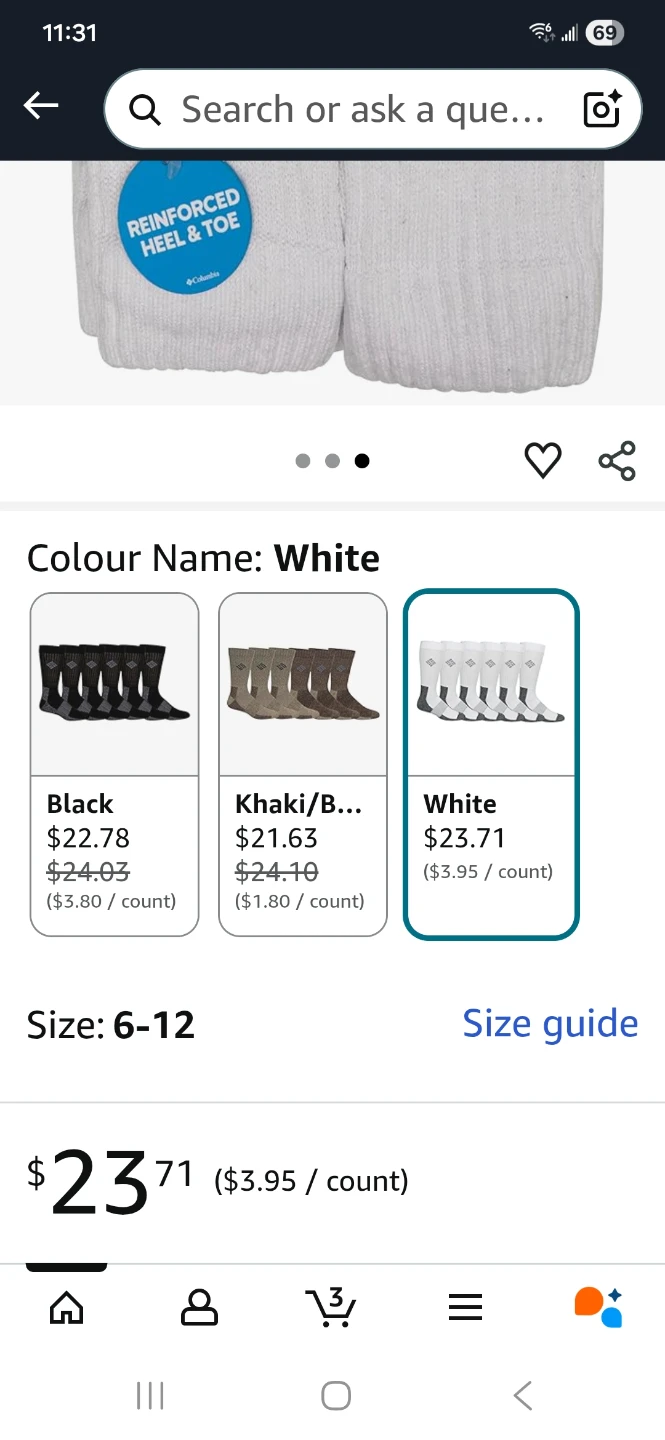Launch the Rufus AI assistant icon
This screenshot has width=665, height=1440.
(598, 1306)
